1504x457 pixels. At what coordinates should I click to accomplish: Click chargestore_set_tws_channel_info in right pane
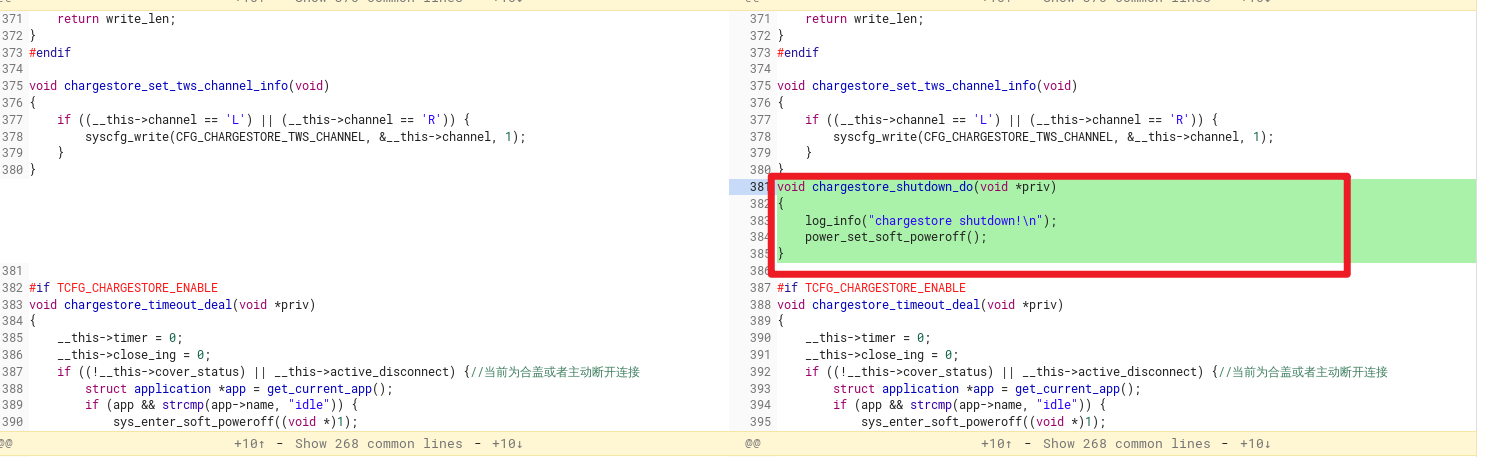[924, 86]
